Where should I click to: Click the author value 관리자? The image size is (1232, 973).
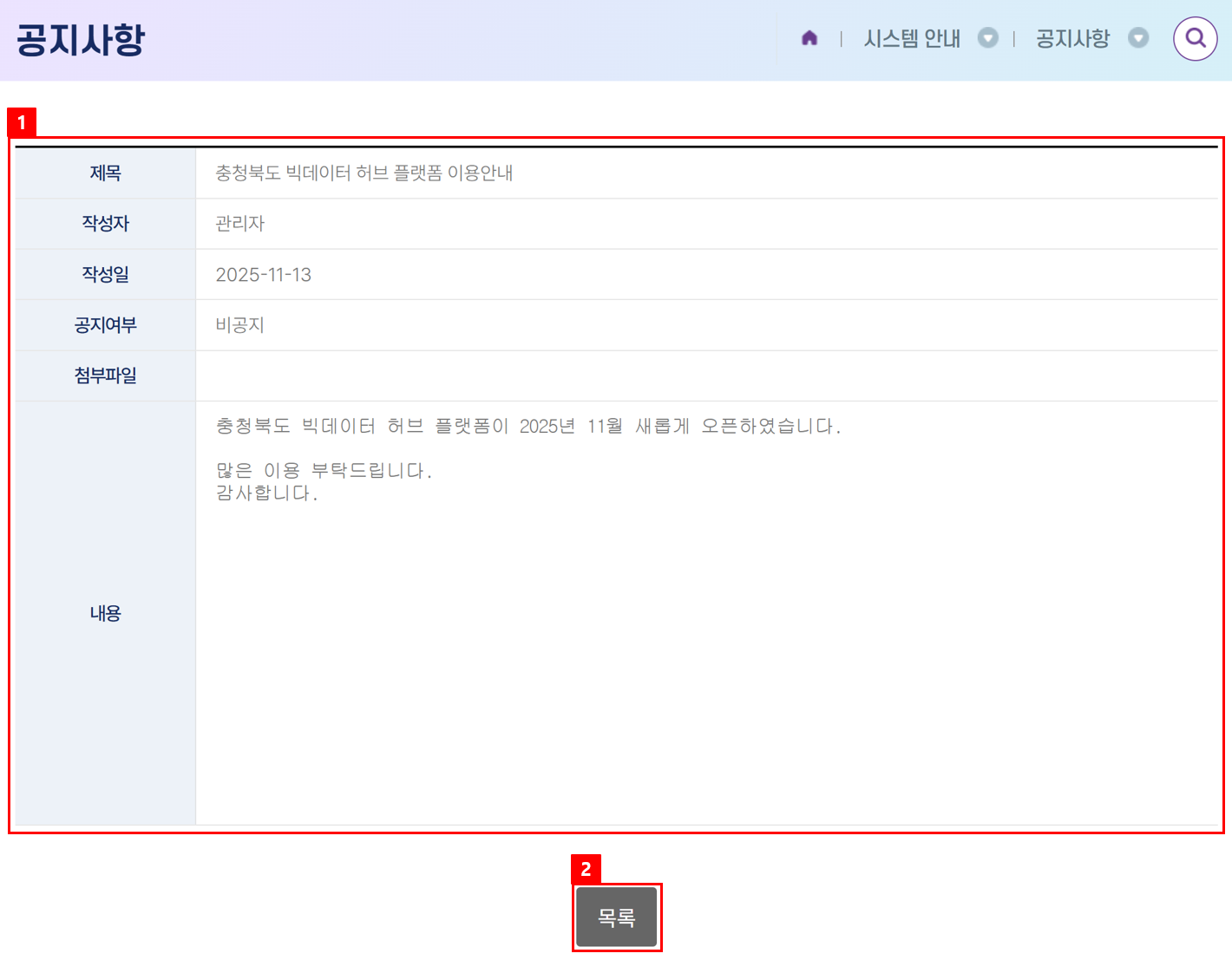(239, 224)
